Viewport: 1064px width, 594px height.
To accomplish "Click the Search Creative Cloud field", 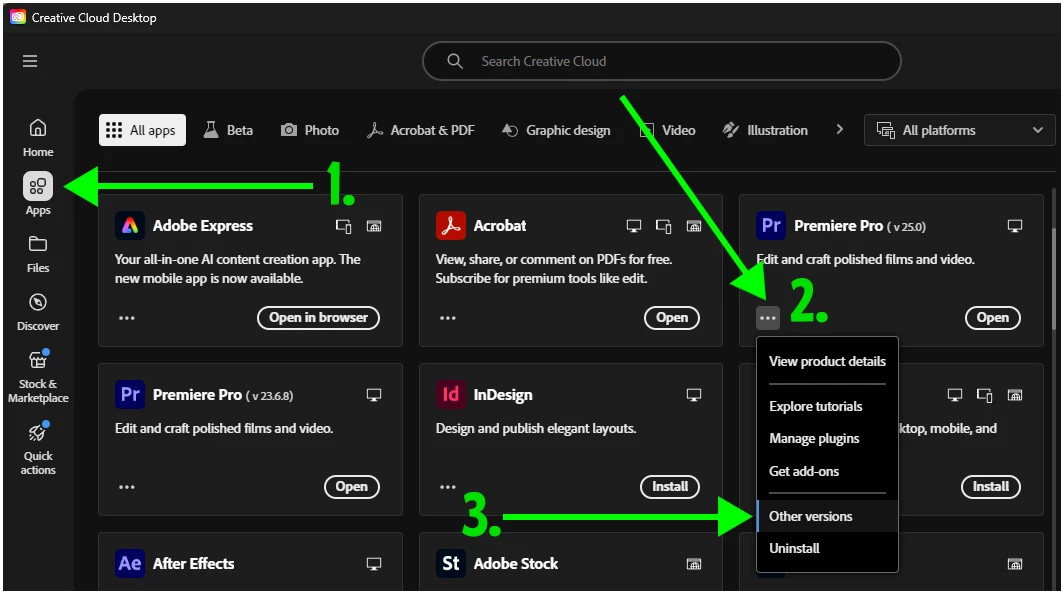I will 662,61.
